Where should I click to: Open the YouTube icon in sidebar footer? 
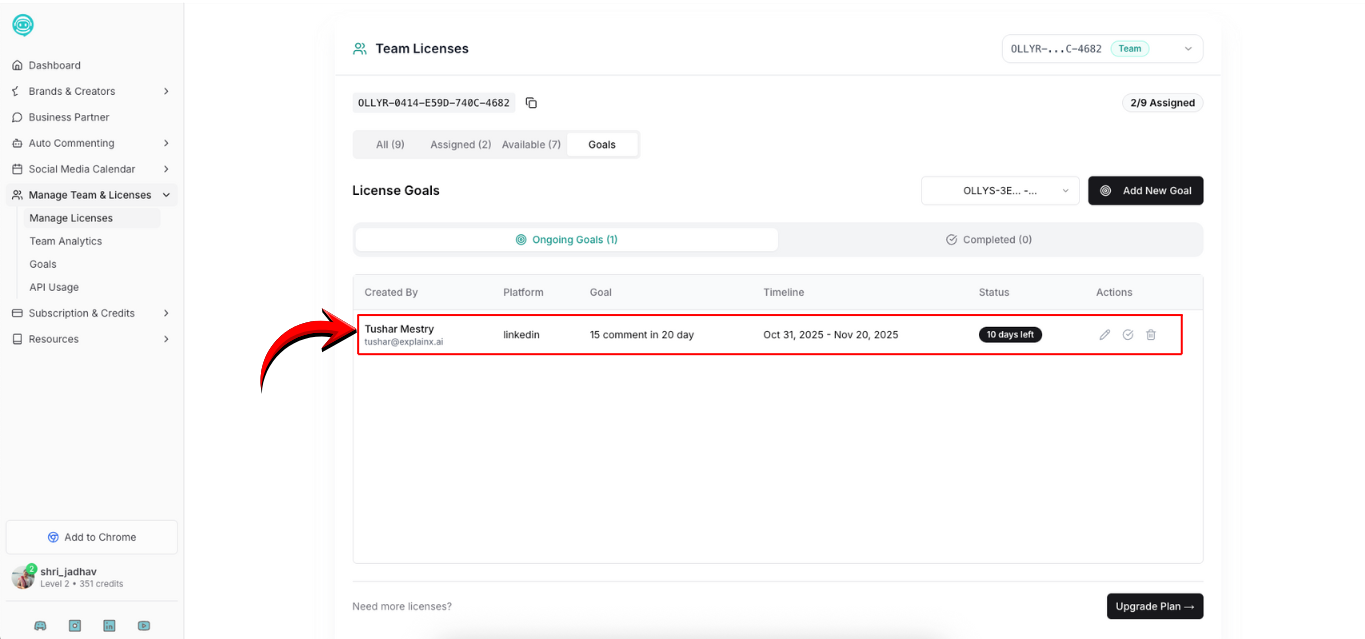point(144,626)
